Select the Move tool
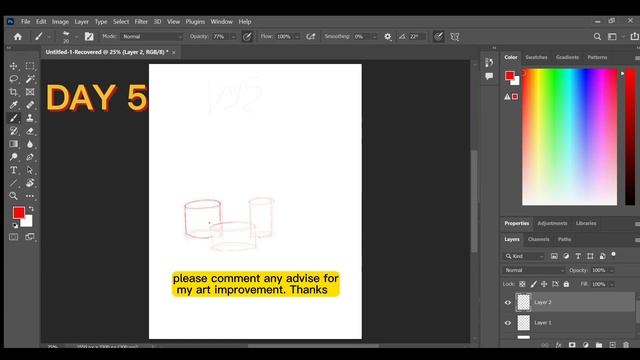This screenshot has width=640, height=360. click(13, 66)
